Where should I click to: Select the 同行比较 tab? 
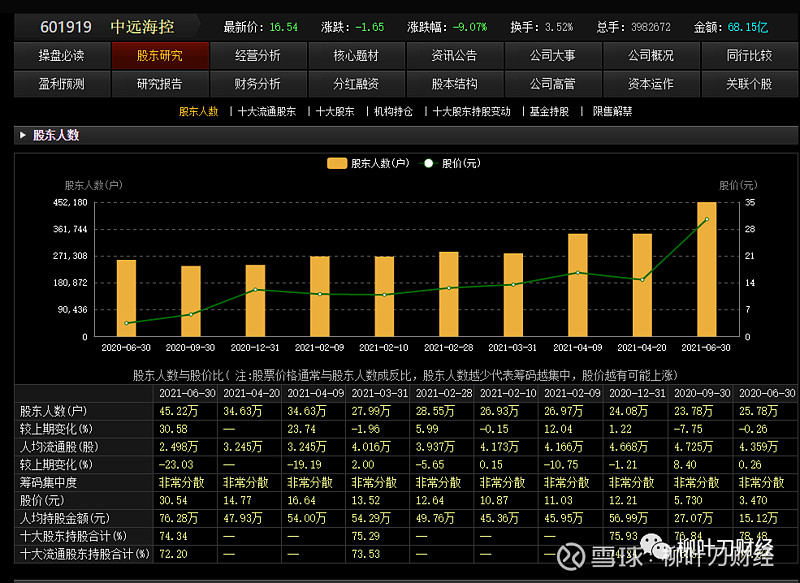point(749,56)
